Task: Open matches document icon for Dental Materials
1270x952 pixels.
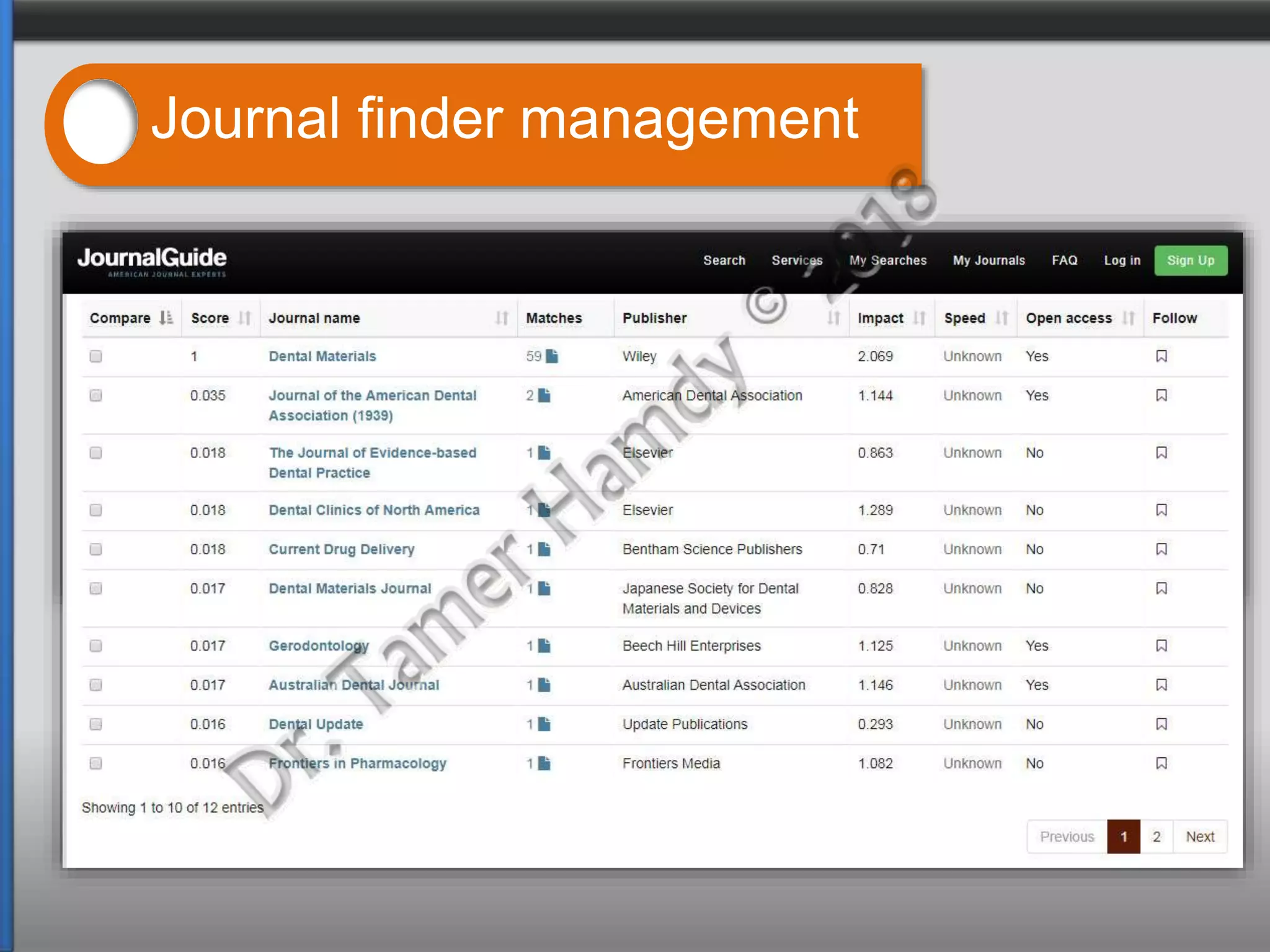Action: 552,356
